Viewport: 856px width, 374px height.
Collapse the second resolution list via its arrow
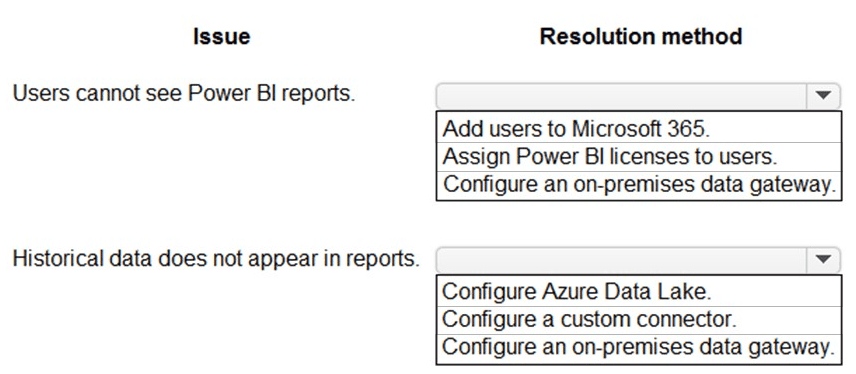823,259
